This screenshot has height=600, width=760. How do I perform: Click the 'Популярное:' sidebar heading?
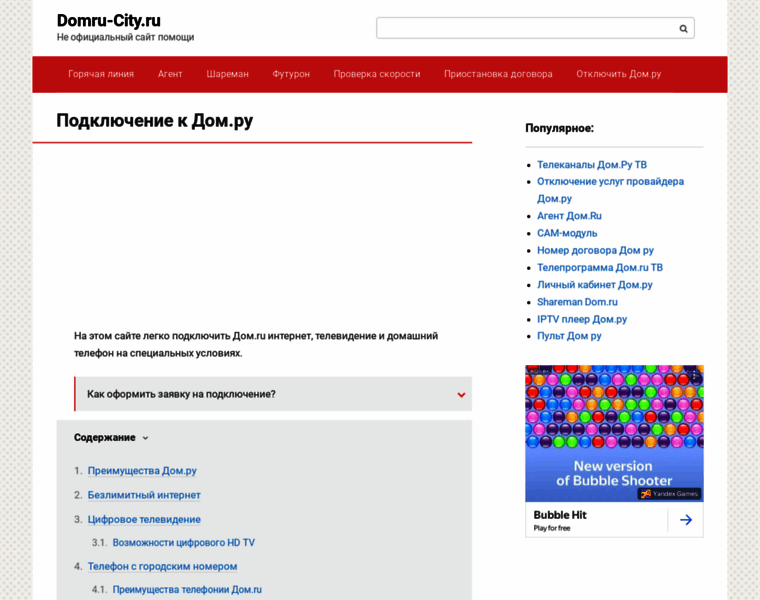pyautogui.click(x=559, y=128)
